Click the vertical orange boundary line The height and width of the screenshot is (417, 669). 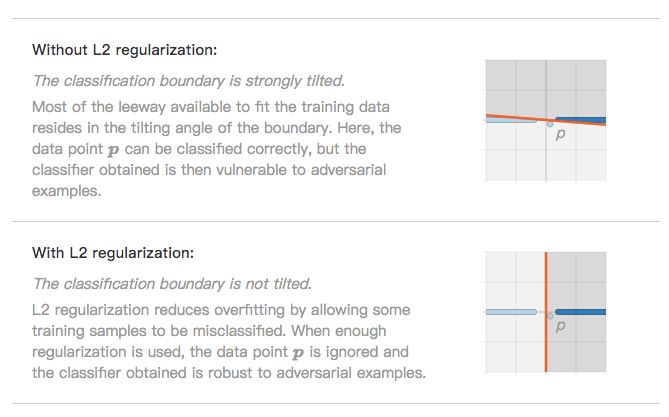(546, 280)
